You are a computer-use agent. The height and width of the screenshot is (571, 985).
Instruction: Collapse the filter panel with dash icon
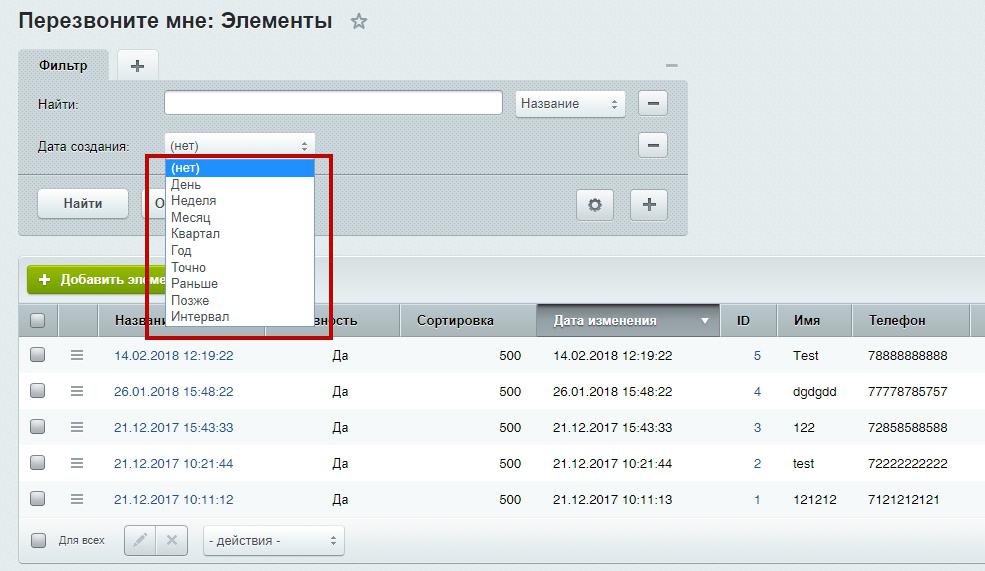tap(672, 65)
